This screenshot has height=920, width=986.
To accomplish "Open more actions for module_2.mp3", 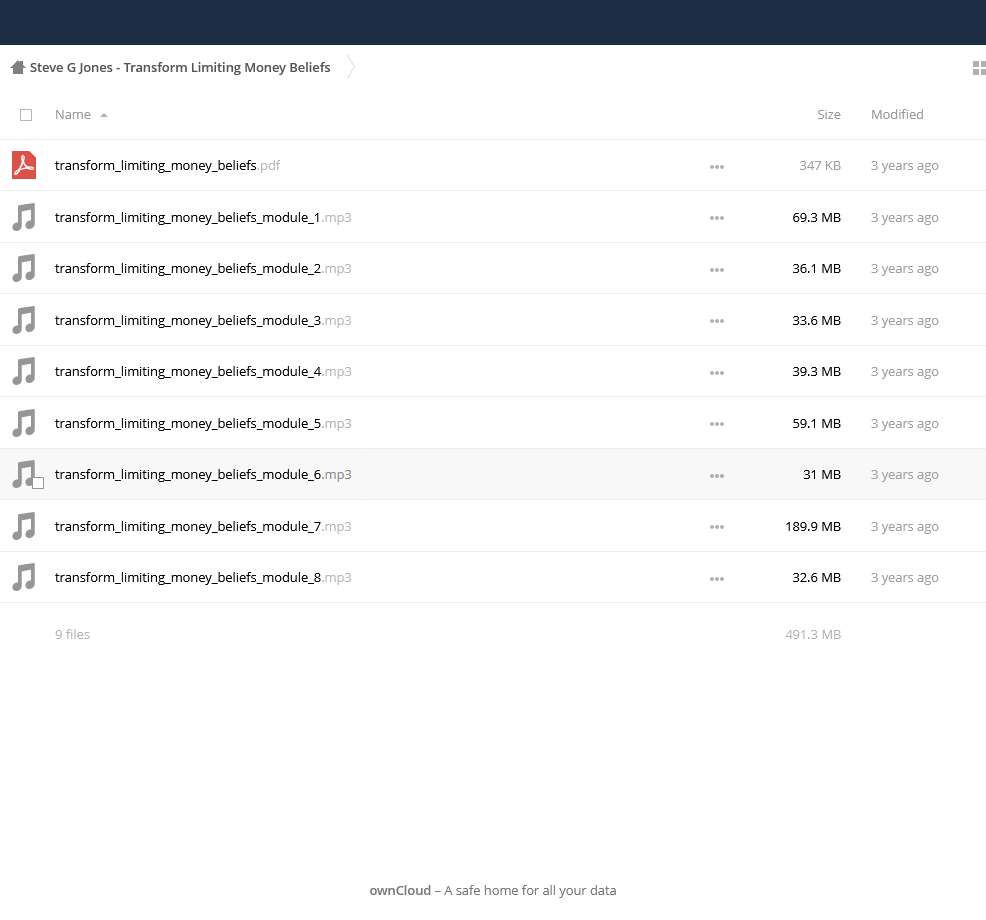I will point(717,270).
